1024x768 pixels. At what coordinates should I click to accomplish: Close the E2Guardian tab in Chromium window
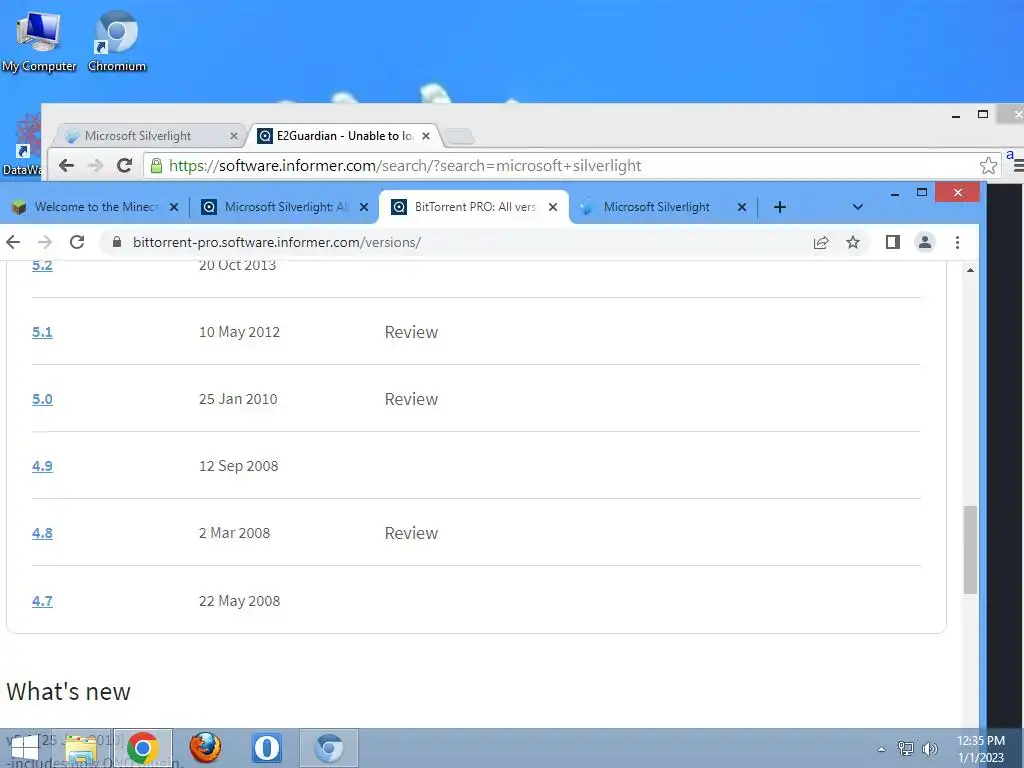(x=426, y=136)
